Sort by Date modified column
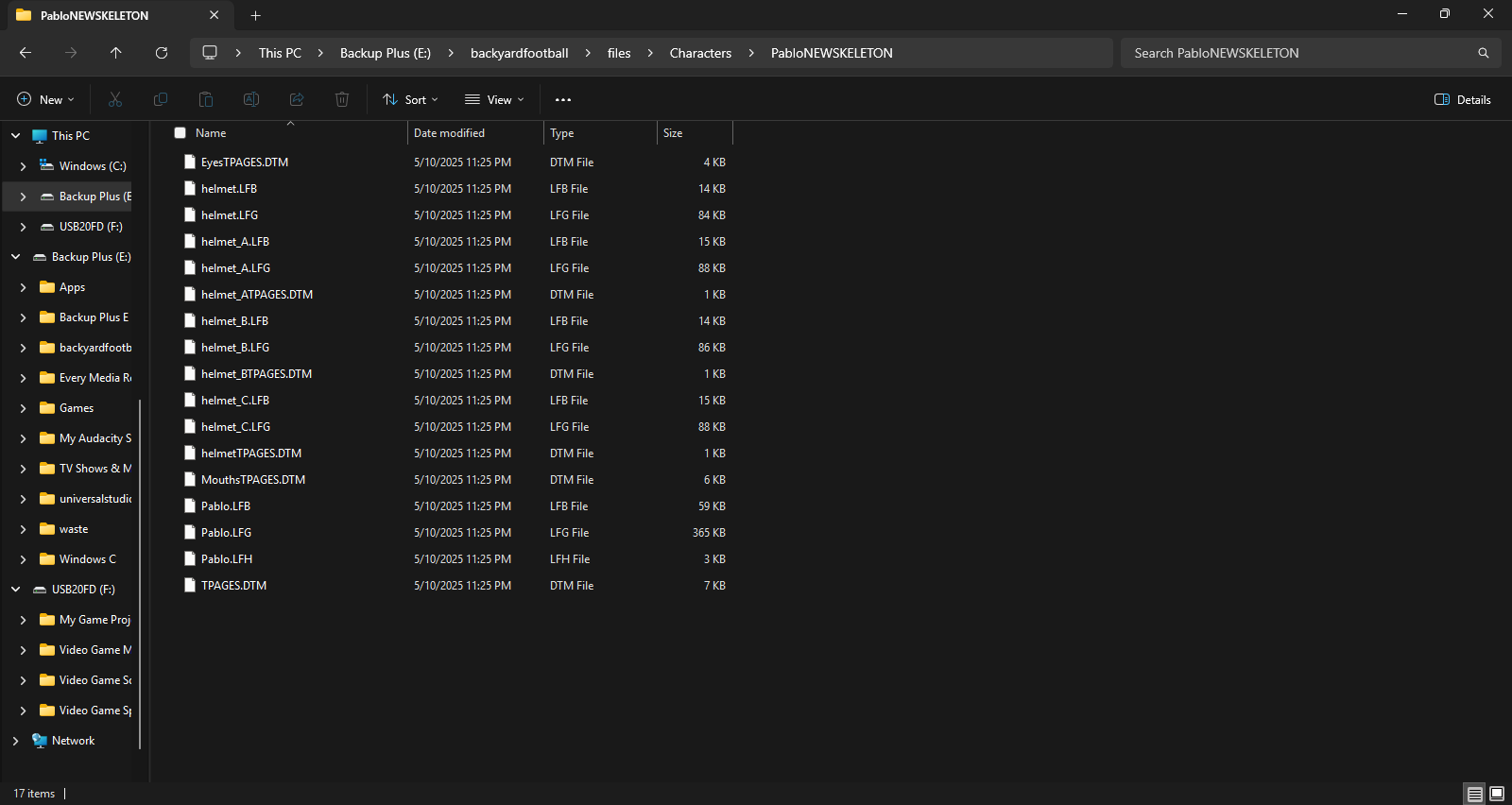This screenshot has height=805, width=1512. pos(475,133)
